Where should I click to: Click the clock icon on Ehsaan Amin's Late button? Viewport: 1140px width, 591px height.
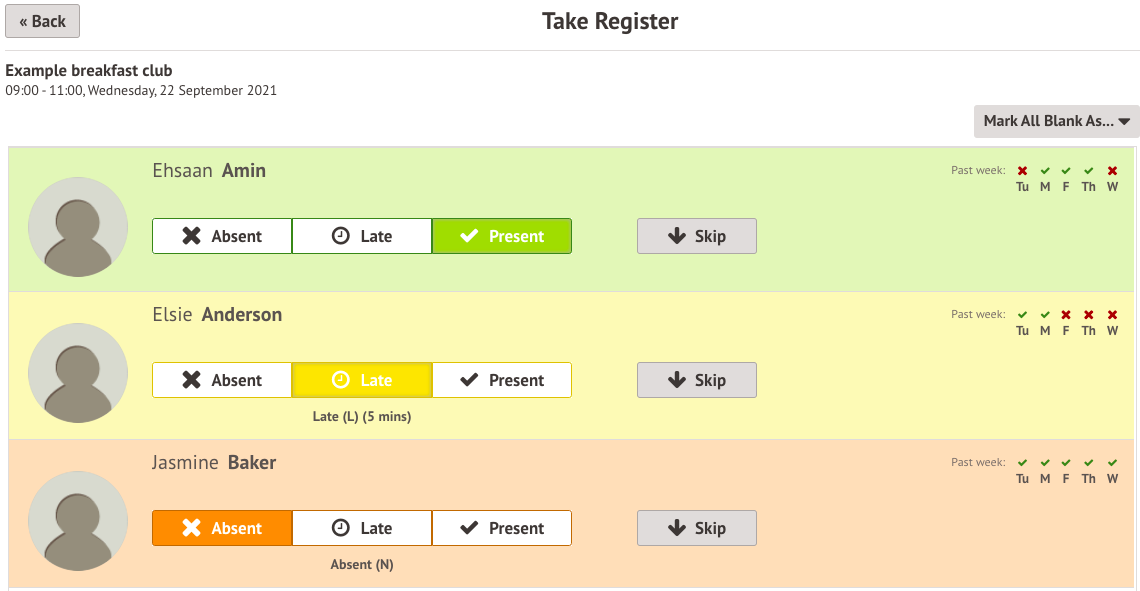(340, 236)
